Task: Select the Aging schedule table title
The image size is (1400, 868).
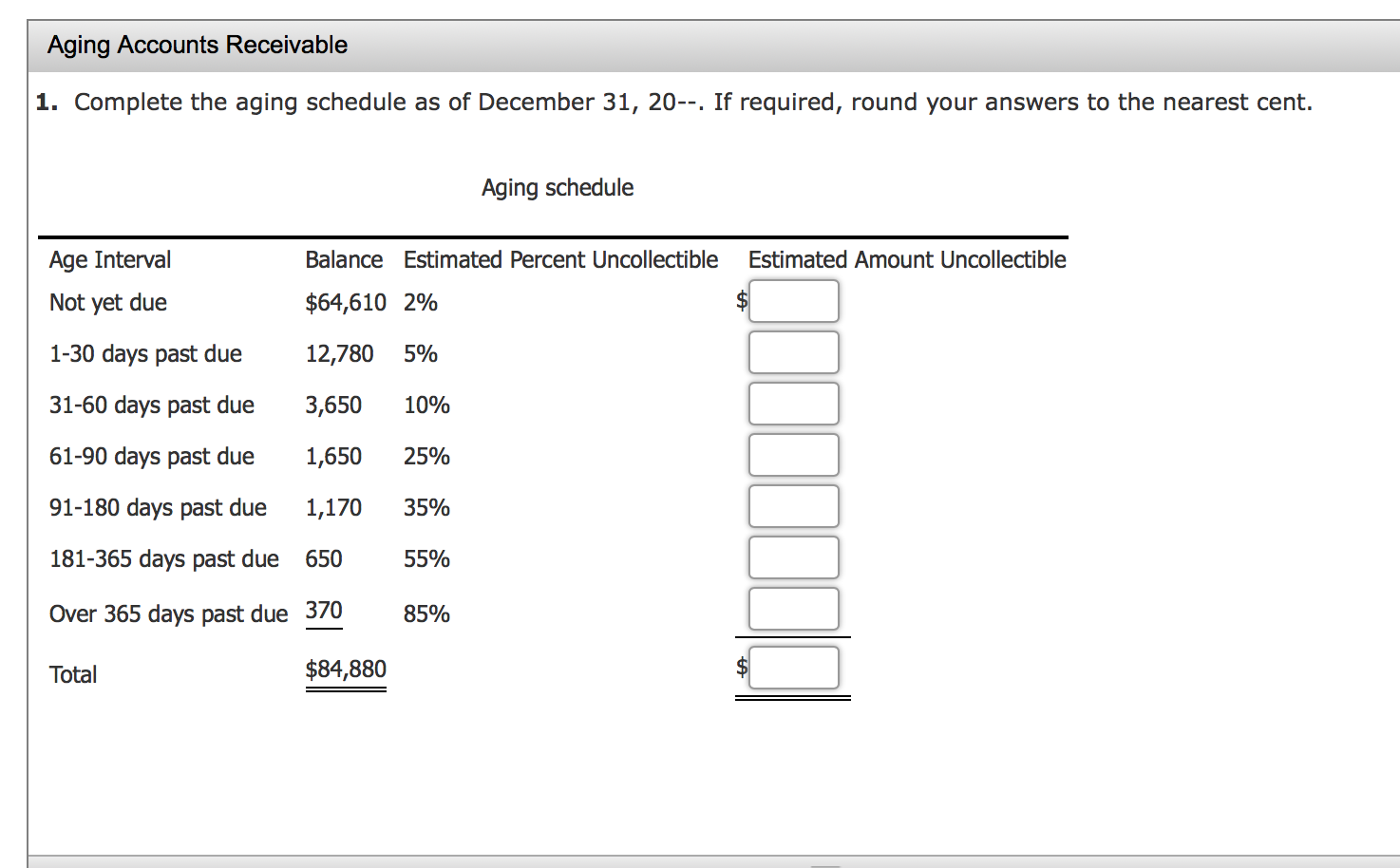Action: point(557,187)
